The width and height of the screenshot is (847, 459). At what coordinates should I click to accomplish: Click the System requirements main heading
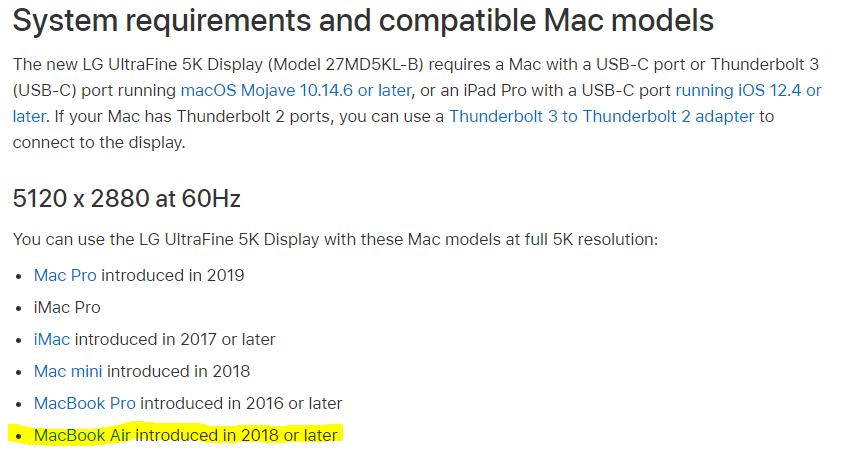pos(364,20)
